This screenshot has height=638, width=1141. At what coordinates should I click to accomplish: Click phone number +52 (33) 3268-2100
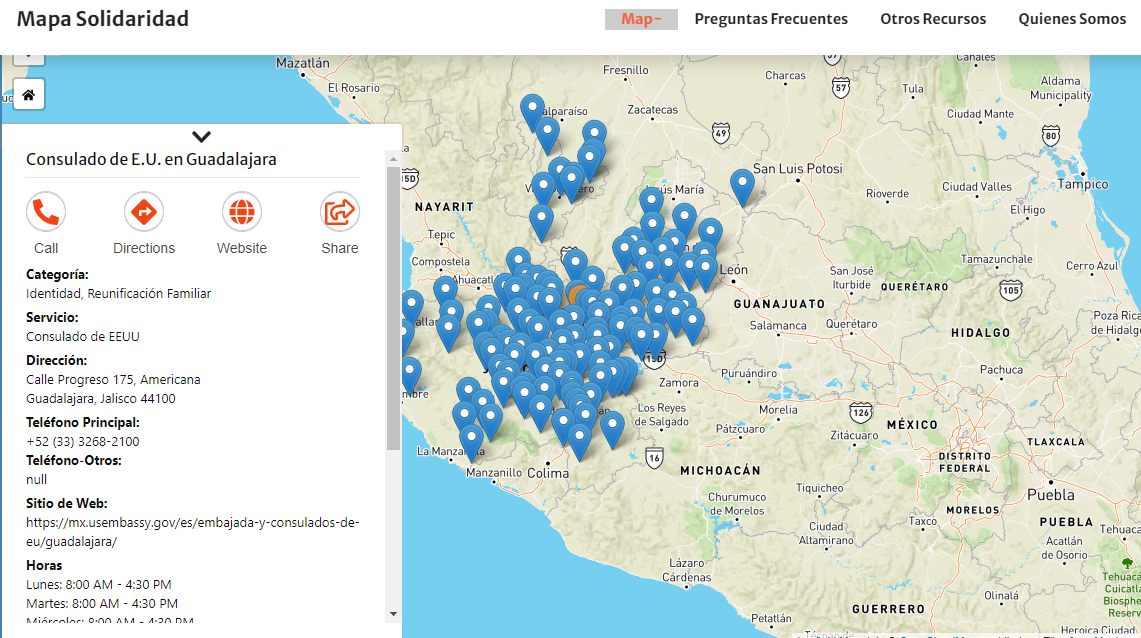point(83,441)
